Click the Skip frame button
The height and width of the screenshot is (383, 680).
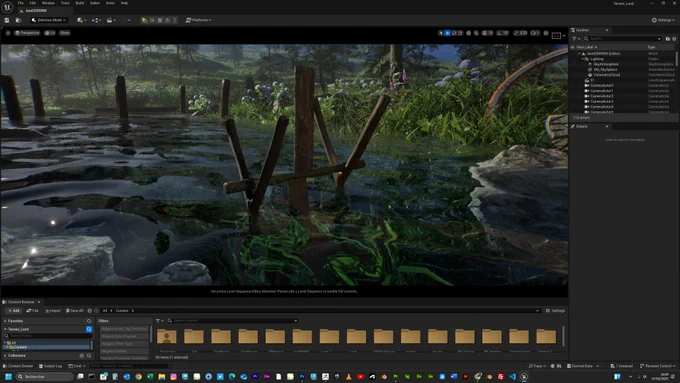(152, 20)
